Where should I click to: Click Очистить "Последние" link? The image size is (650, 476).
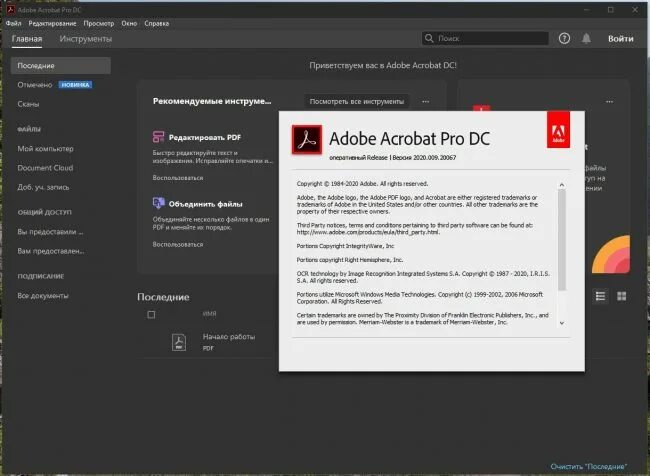589,466
